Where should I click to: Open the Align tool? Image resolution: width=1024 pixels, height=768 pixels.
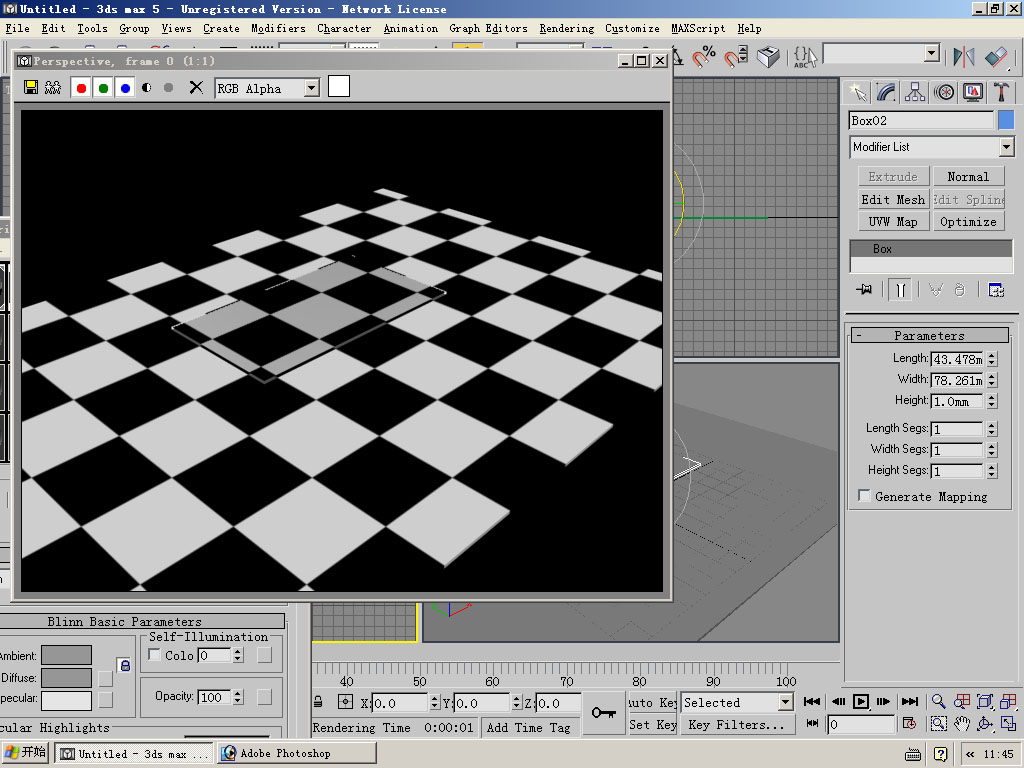pos(996,56)
